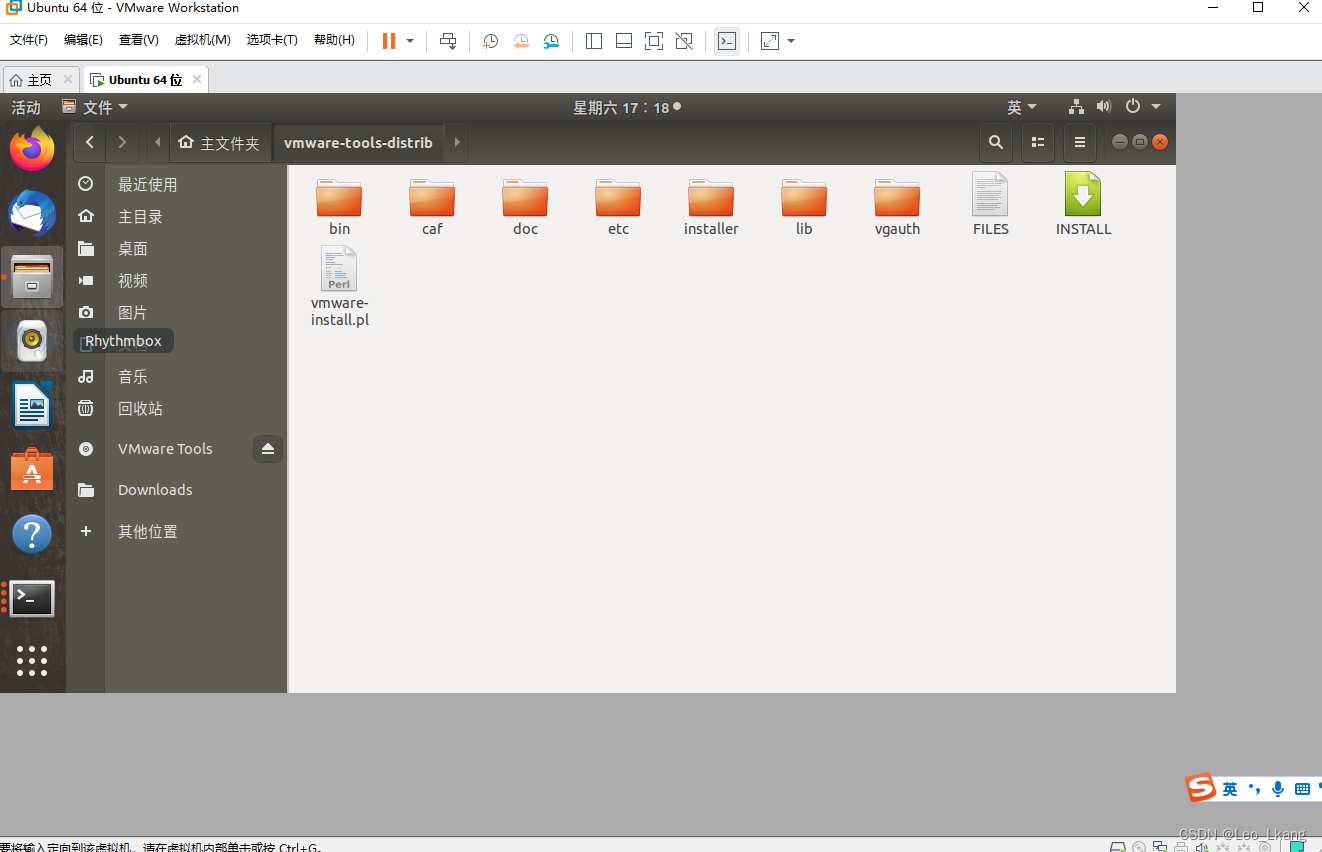Click the vmware-tools-distrib path bar segment
1322x852 pixels.
click(x=358, y=143)
